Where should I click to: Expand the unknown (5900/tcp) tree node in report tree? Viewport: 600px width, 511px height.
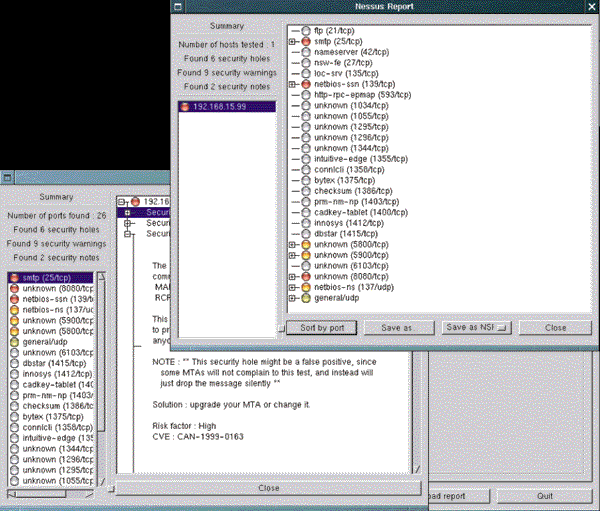292,255
